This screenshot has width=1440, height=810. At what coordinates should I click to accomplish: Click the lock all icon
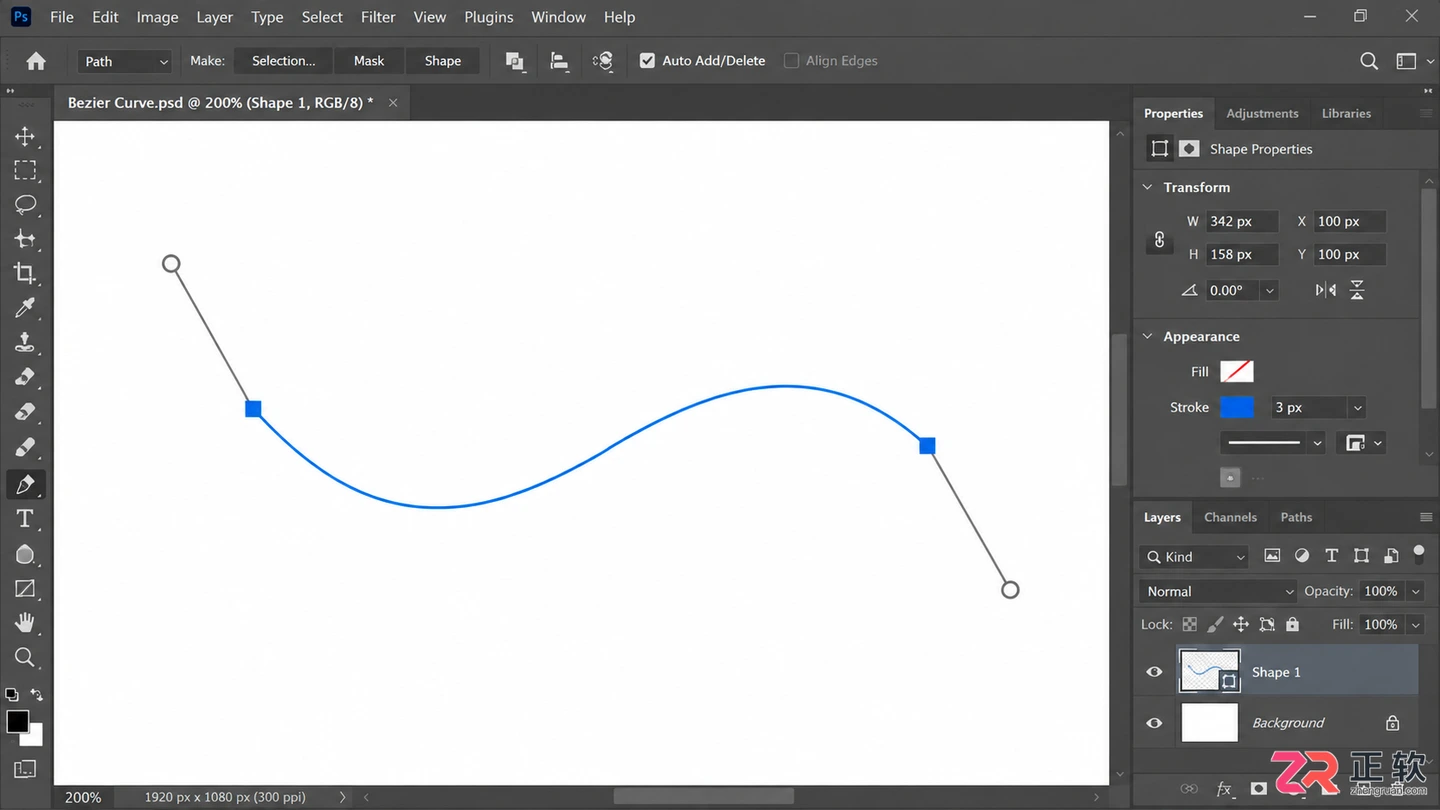tap(1292, 624)
